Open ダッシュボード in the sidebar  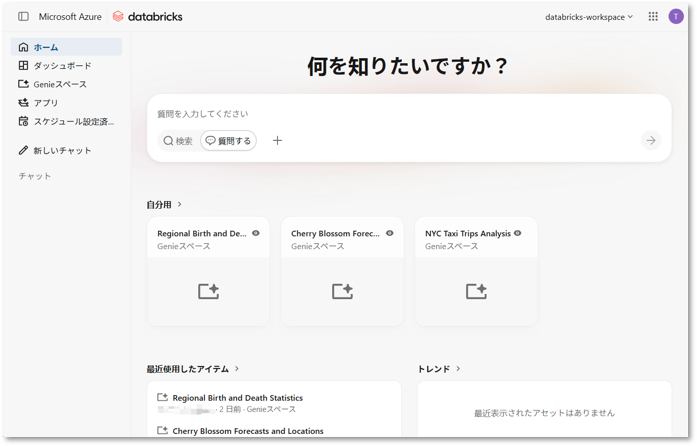point(66,66)
